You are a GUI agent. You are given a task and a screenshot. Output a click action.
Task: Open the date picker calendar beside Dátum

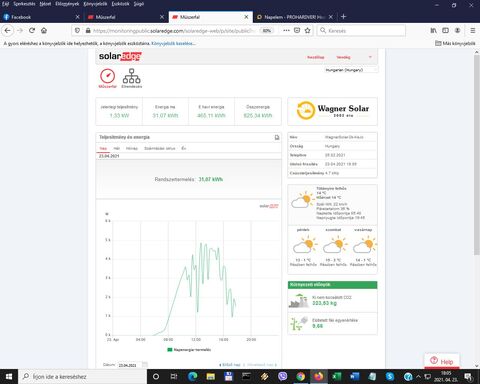145,365
